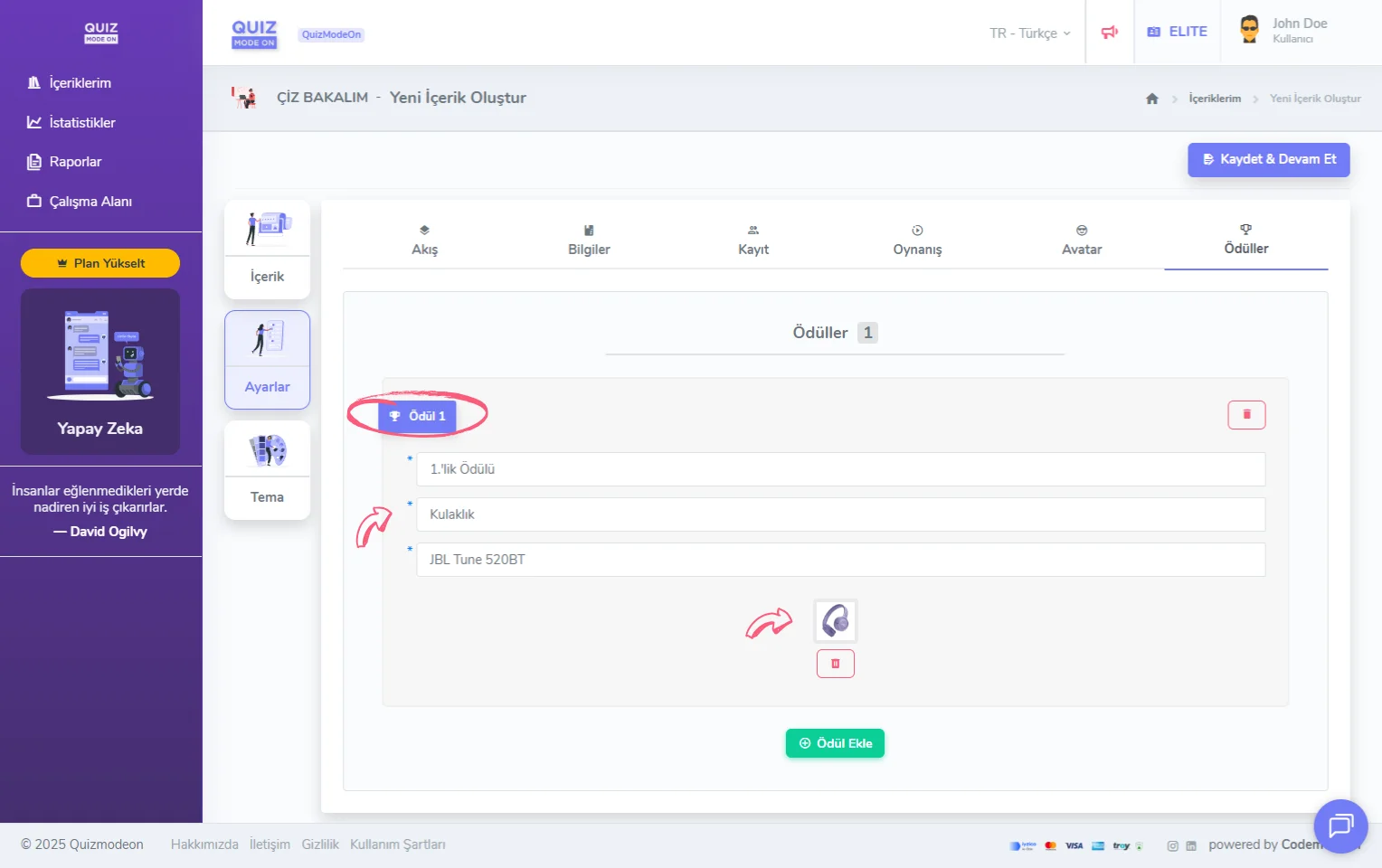Focus the JBL Tune 520BT input field
1382x868 pixels.
click(x=839, y=560)
